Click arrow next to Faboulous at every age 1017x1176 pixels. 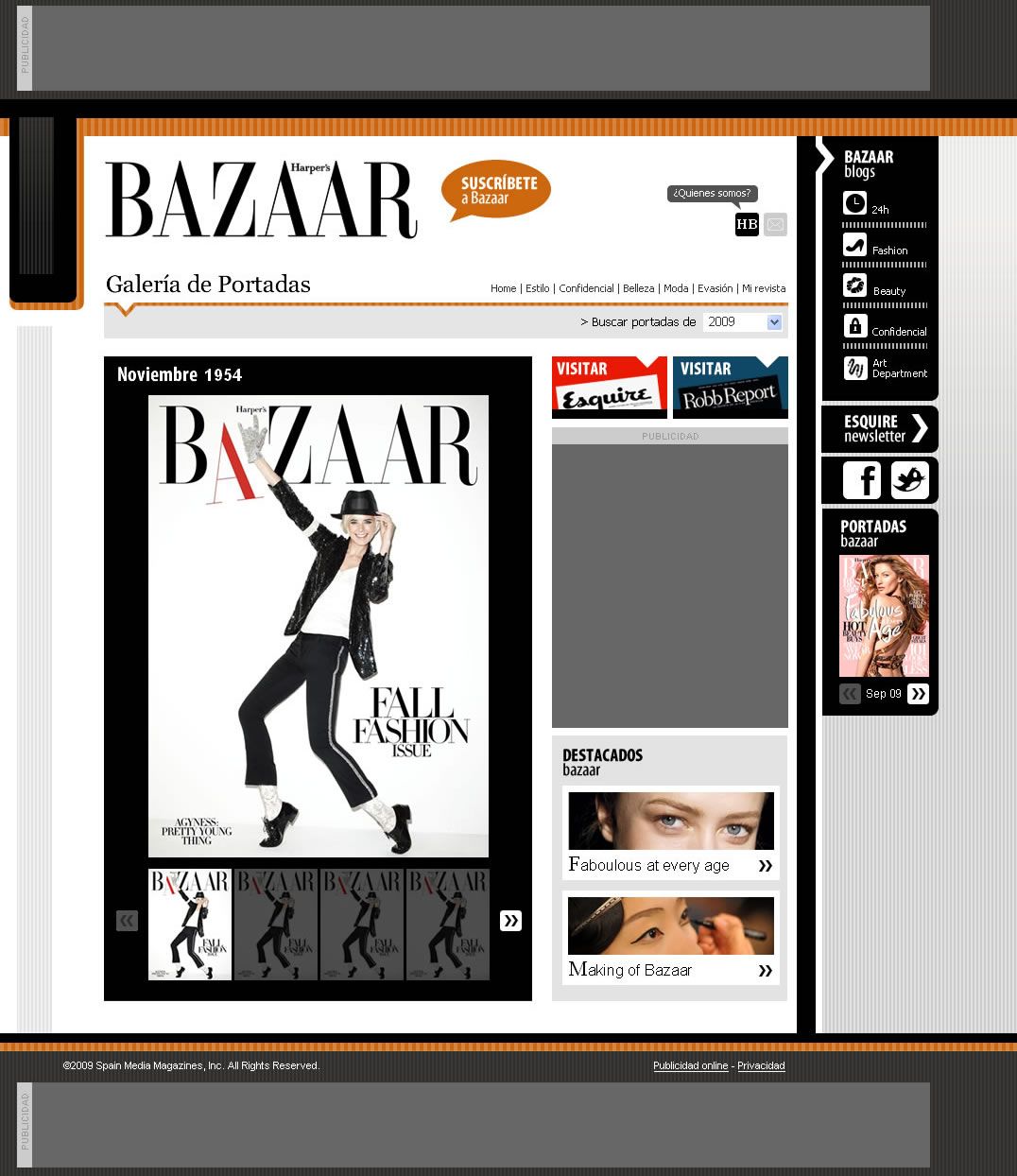point(765,866)
